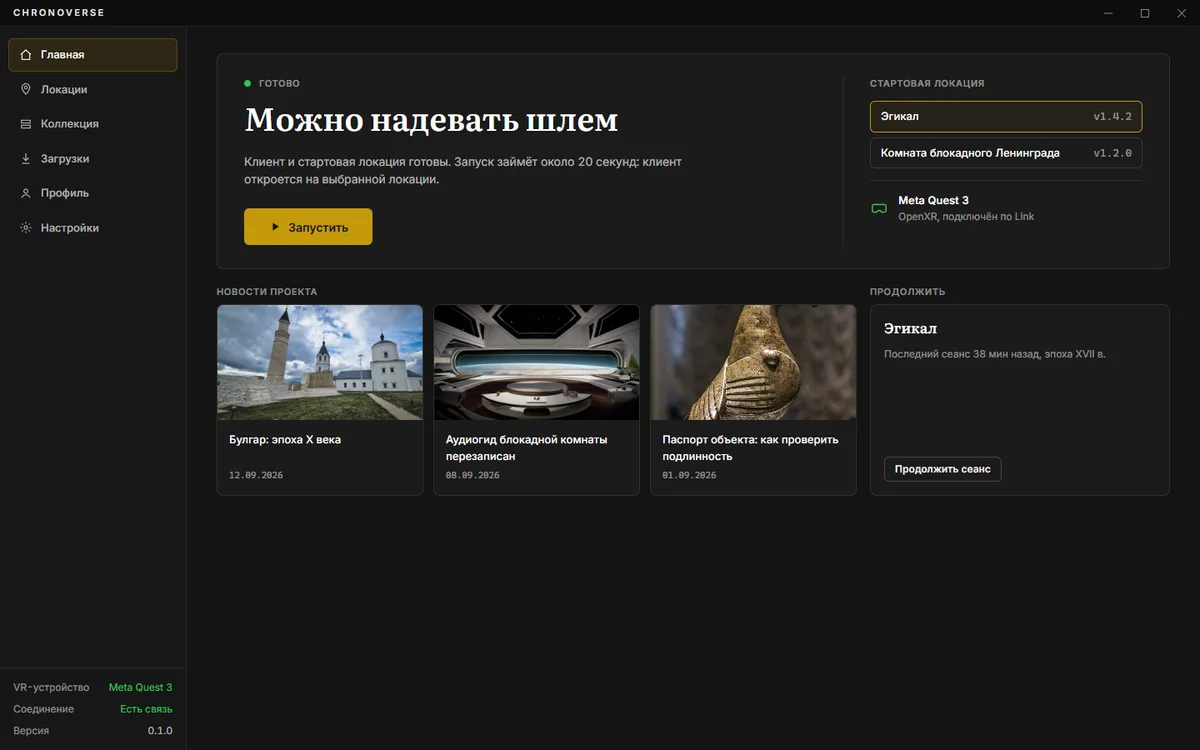Click the Эгикал title in Продолжить card
1200x750 pixels.
[910, 329]
